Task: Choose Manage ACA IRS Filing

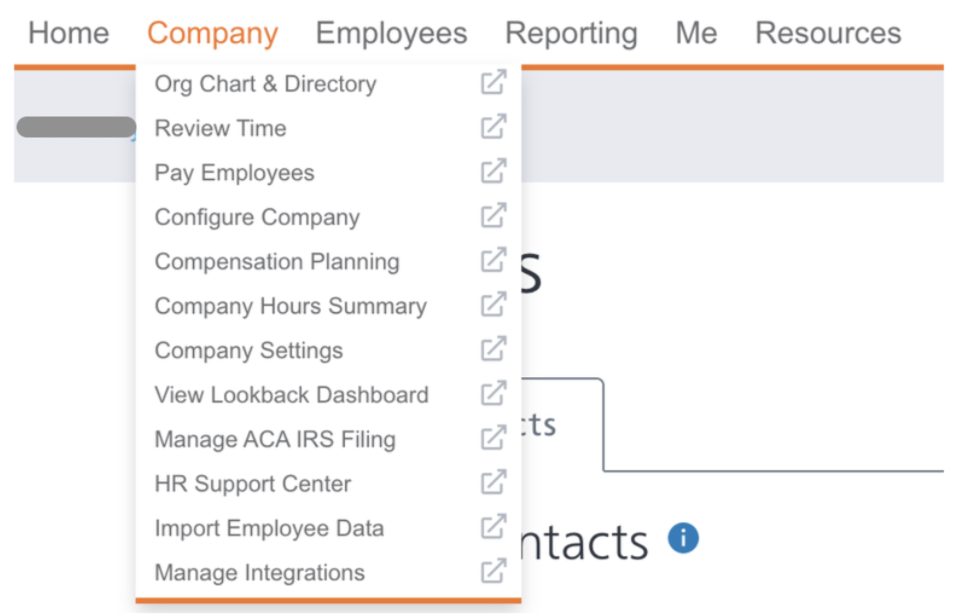Action: (275, 439)
